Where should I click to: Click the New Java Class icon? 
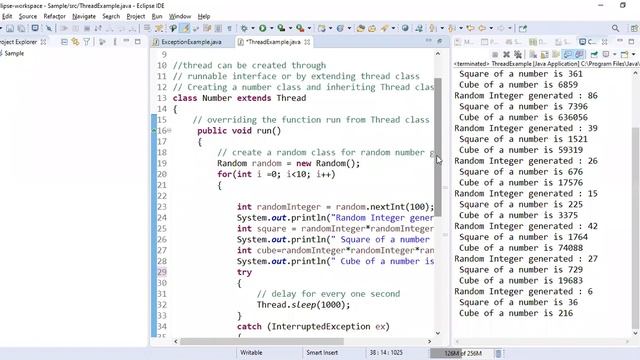pyautogui.click(x=340, y=28)
